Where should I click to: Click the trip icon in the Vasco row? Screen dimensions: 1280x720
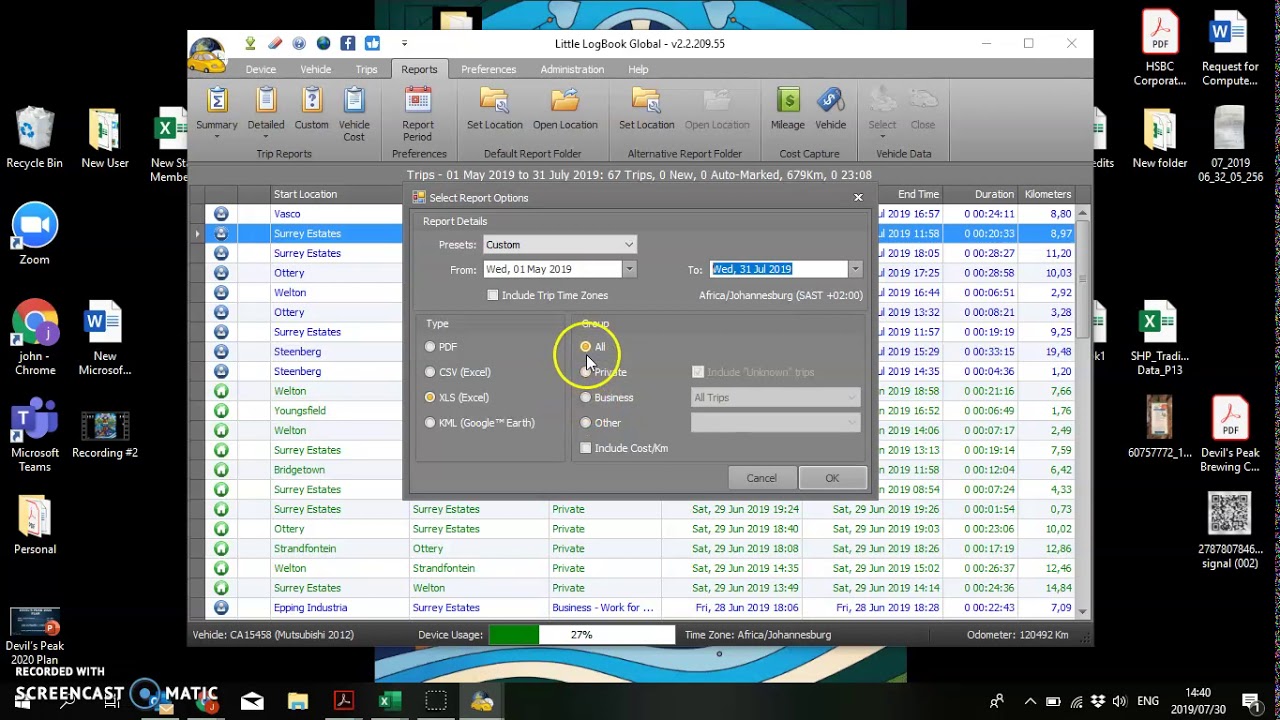221,214
